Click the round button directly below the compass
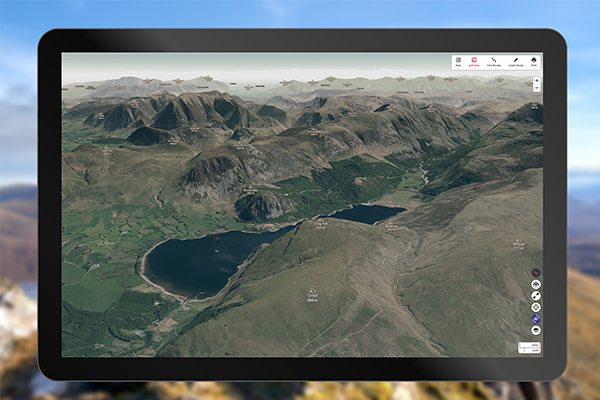This screenshot has height=400, width=600. coord(536,284)
